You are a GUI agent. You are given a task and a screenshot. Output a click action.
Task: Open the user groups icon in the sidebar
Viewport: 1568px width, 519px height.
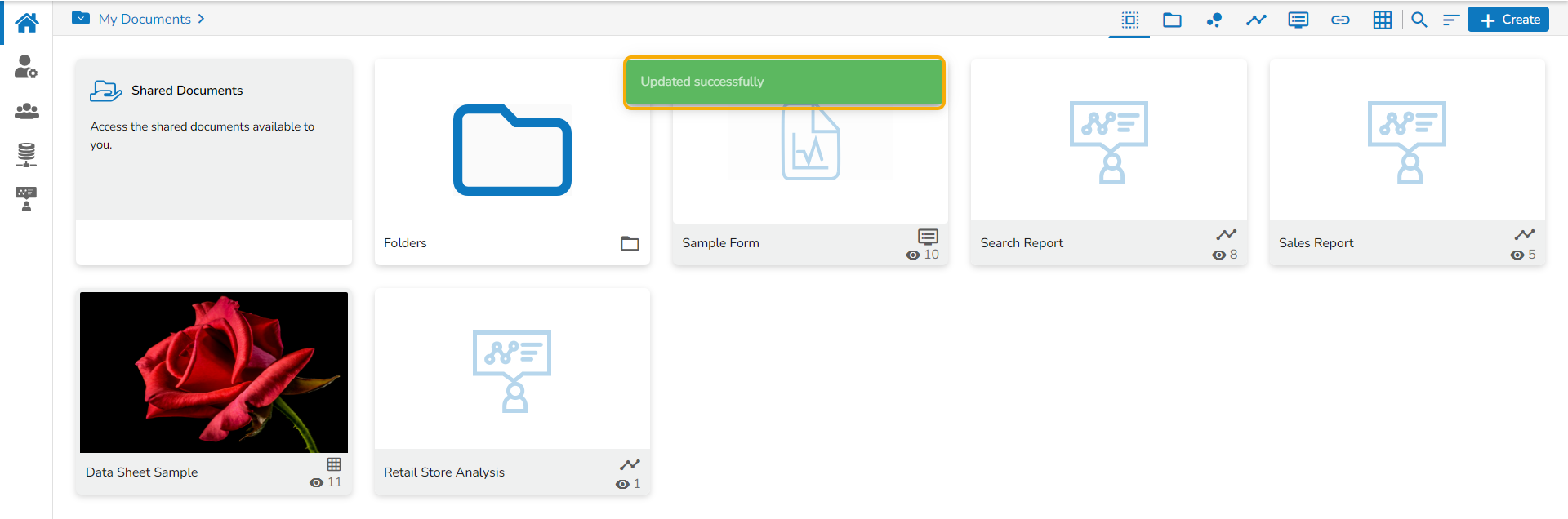pyautogui.click(x=26, y=111)
